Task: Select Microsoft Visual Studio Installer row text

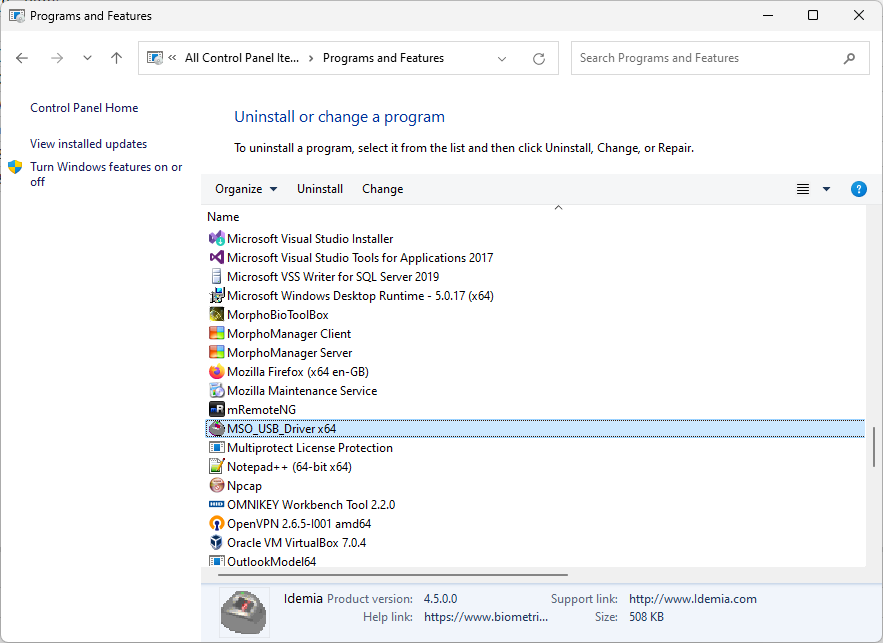Action: point(310,239)
